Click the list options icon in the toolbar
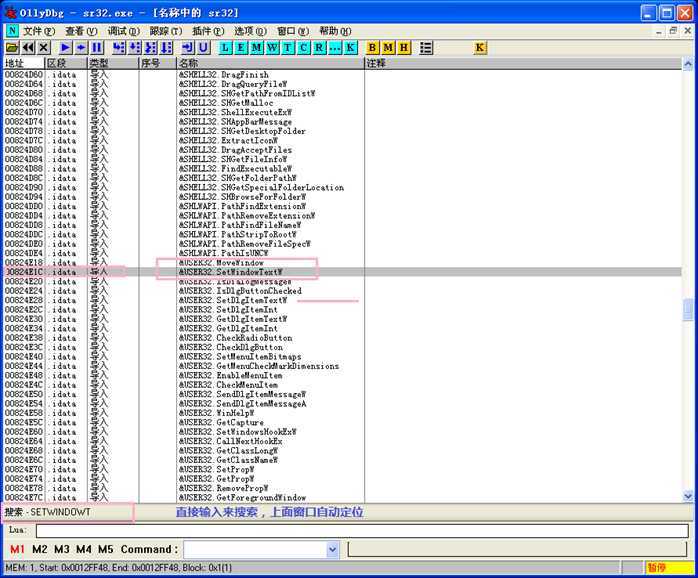Image resolution: width=698 pixels, height=578 pixels. click(x=426, y=47)
